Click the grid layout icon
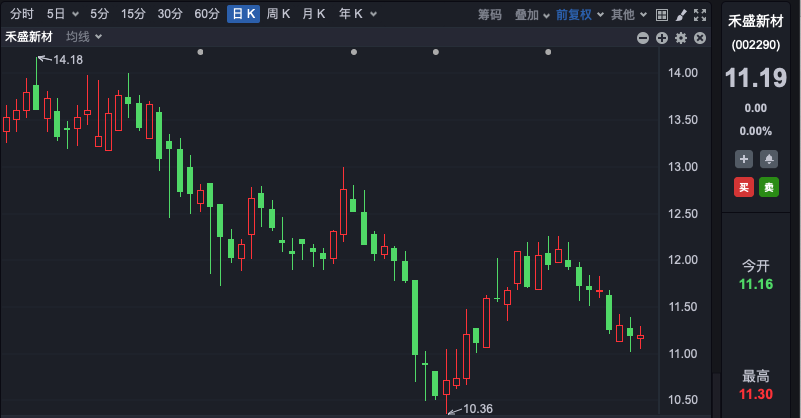The image size is (801, 418). coord(662,15)
